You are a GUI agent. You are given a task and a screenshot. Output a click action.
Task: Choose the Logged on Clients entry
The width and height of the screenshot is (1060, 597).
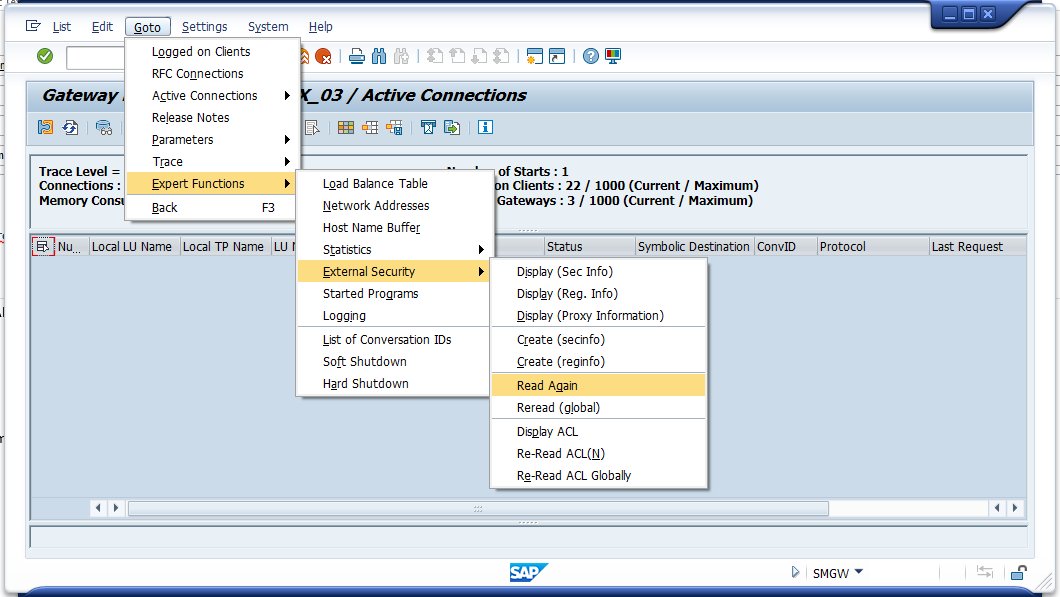click(x=203, y=51)
